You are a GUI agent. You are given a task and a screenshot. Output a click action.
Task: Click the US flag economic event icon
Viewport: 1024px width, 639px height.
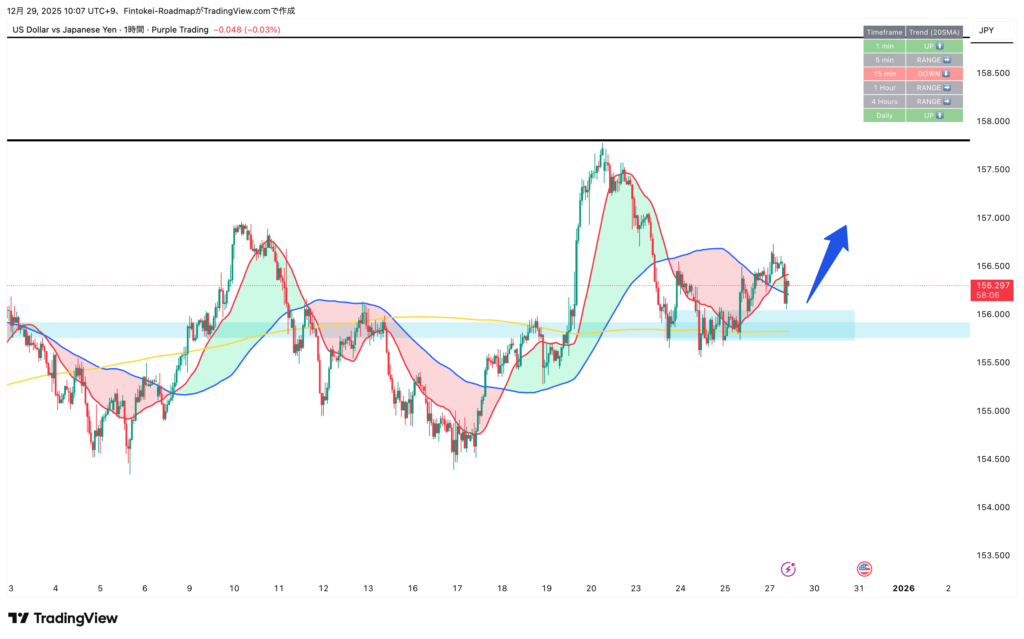pos(864,569)
